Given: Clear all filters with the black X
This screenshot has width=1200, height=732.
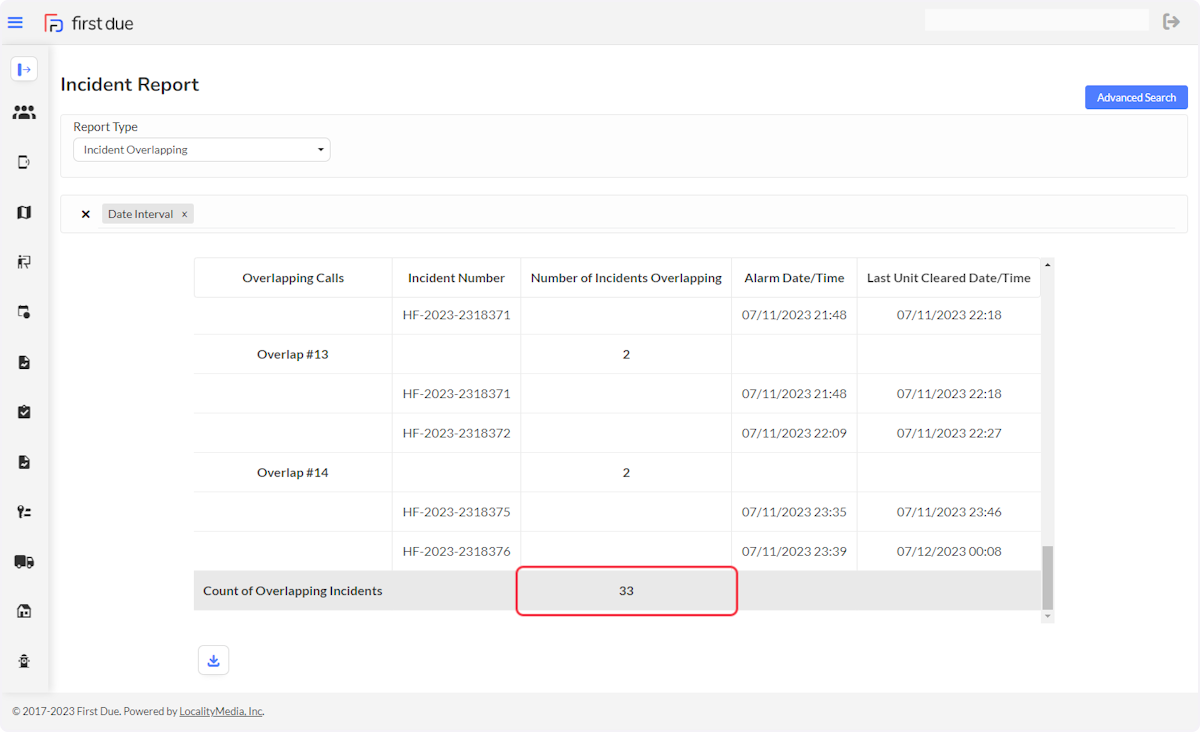Looking at the screenshot, I should (85, 214).
